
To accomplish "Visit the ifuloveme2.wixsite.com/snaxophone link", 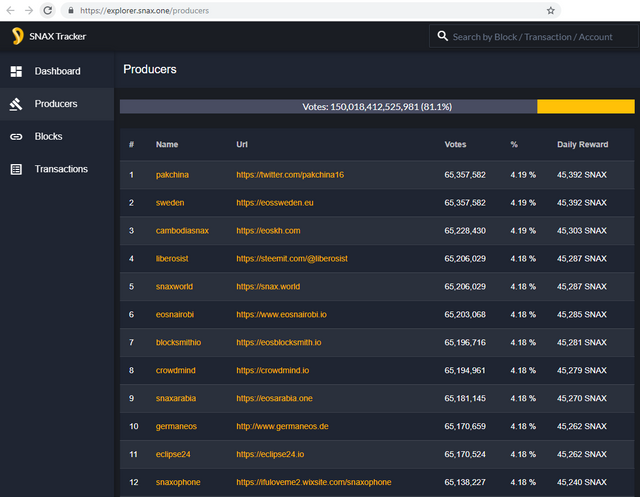I will pyautogui.click(x=314, y=482).
